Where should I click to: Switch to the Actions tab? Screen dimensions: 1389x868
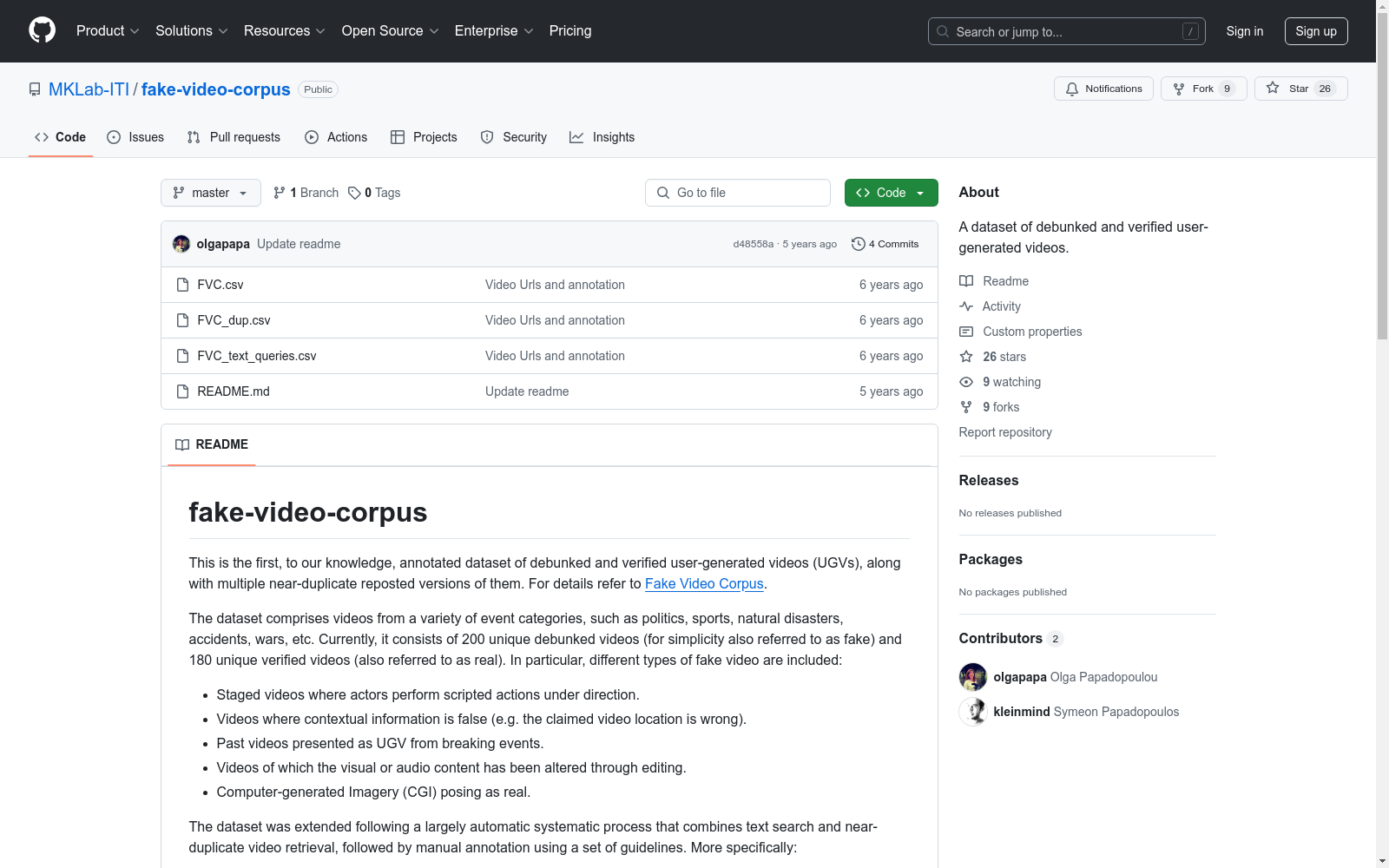336,137
